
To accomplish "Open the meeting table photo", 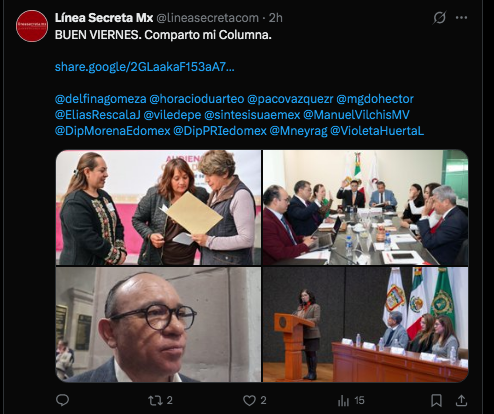I will pos(366,207).
